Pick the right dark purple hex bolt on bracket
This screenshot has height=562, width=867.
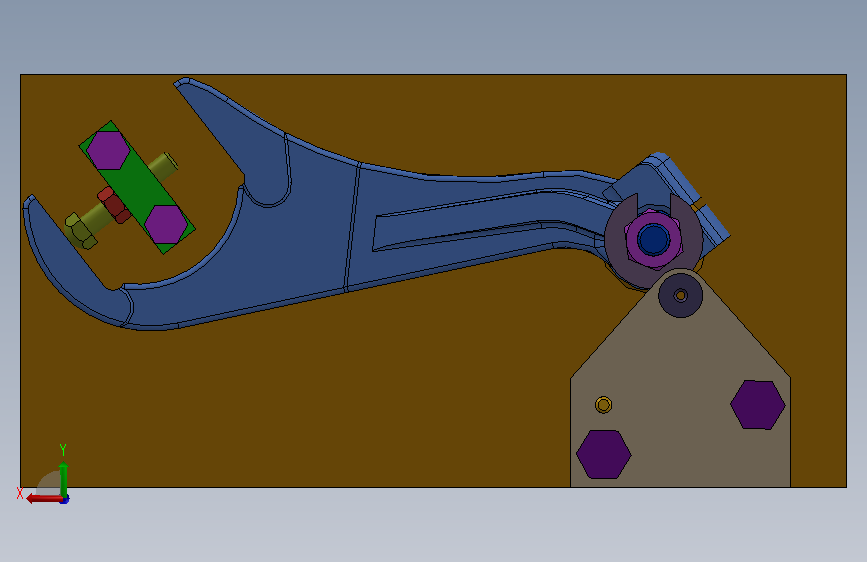click(x=758, y=404)
